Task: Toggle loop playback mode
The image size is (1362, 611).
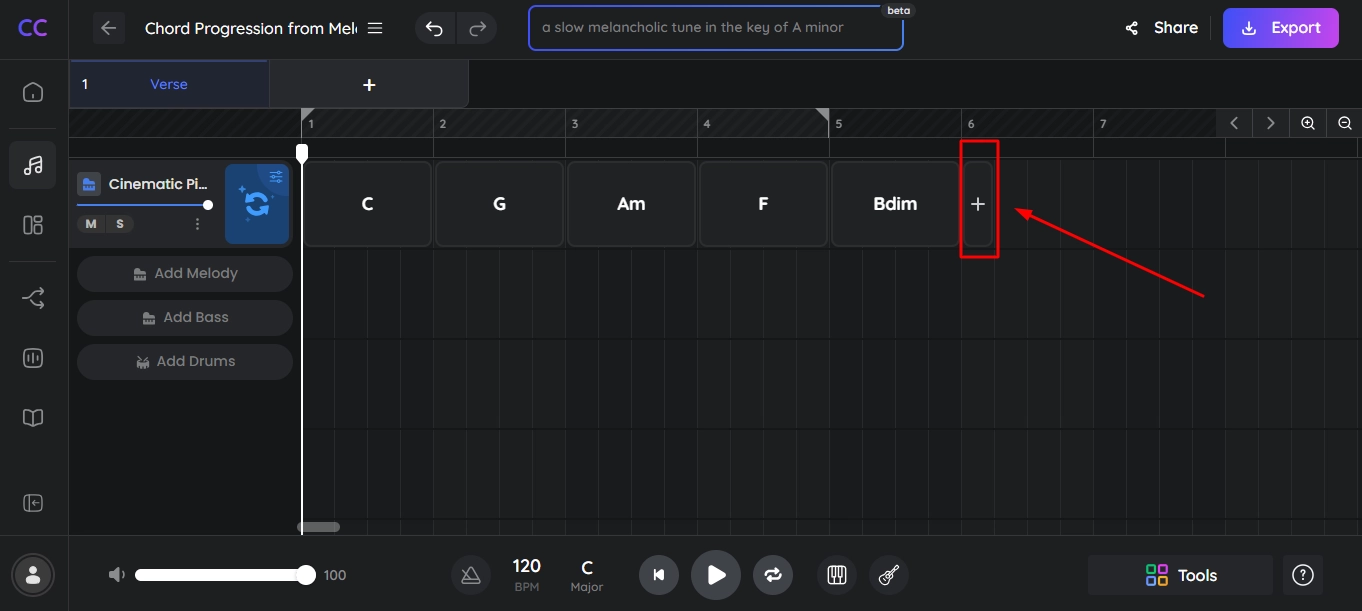Action: (x=772, y=575)
